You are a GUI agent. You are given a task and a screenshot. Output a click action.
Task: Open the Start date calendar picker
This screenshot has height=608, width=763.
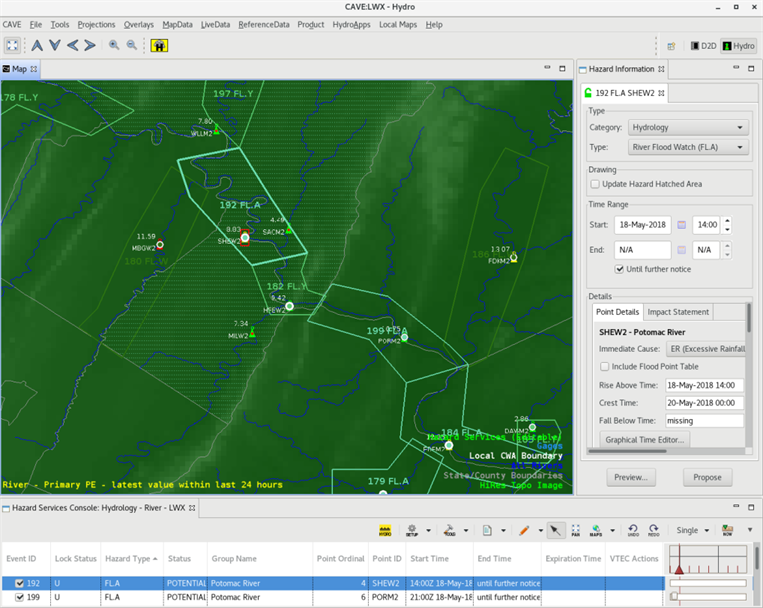coord(682,225)
